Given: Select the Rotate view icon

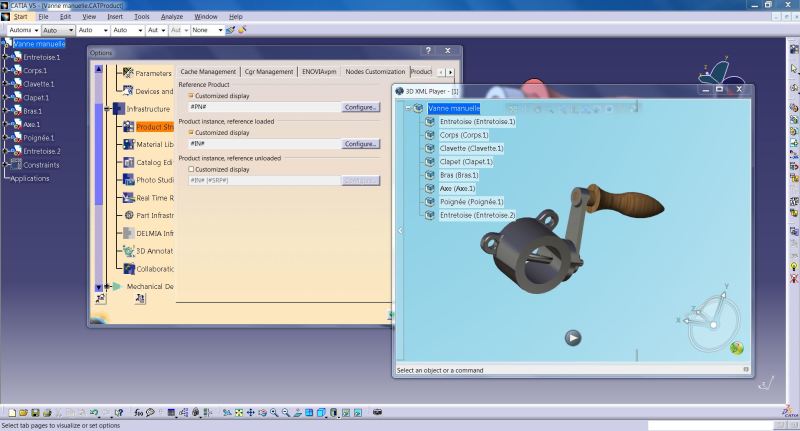Looking at the screenshot, I should [262, 413].
